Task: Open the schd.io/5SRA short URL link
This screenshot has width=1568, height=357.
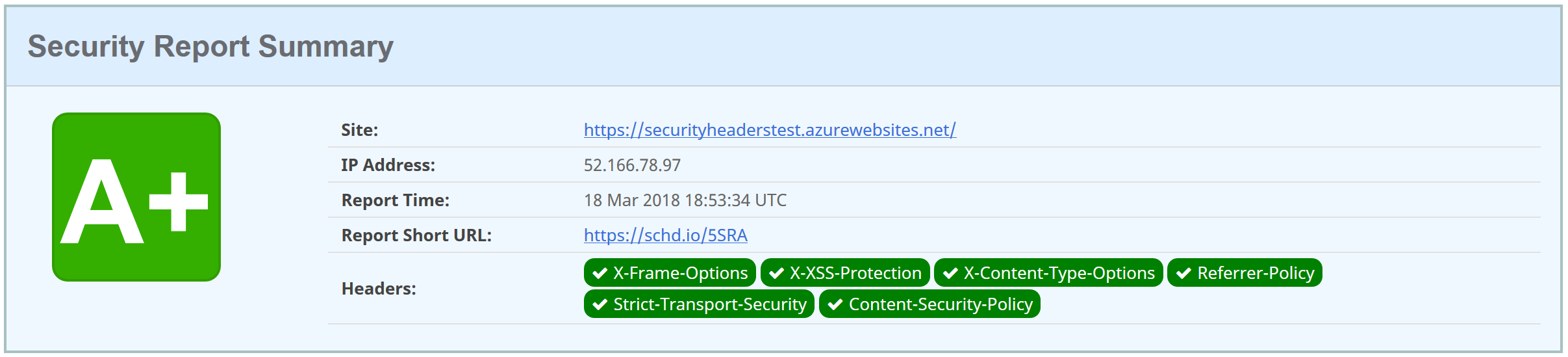Action: tap(665, 235)
